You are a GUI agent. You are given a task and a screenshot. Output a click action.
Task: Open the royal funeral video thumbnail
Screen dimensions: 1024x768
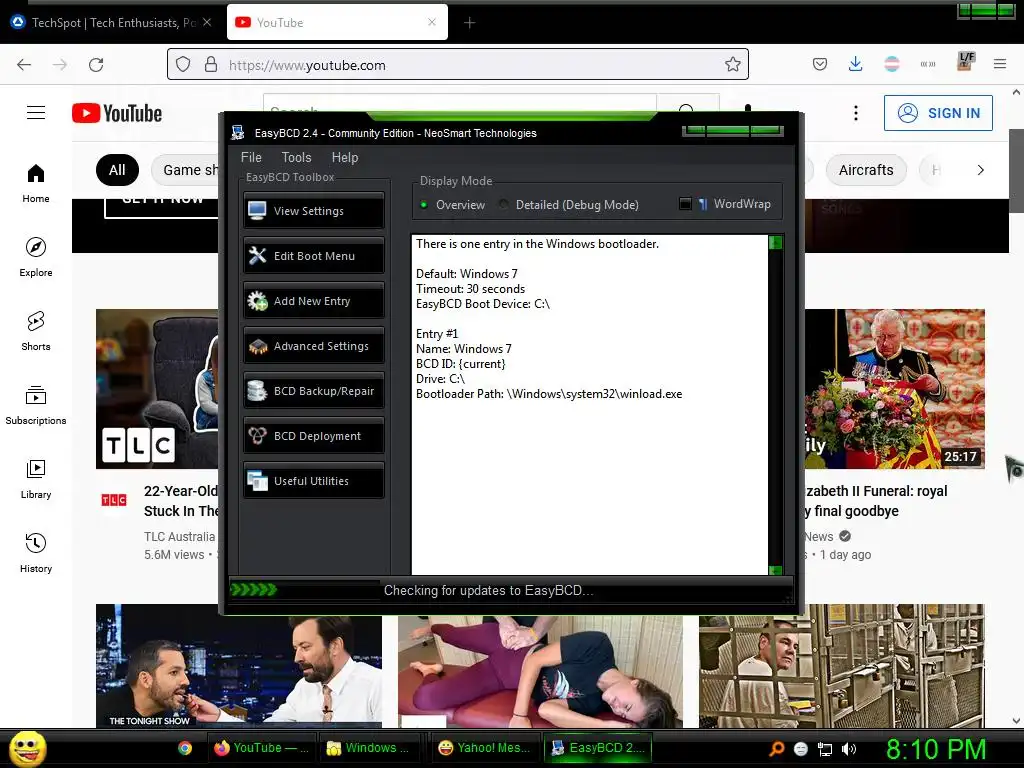point(894,389)
